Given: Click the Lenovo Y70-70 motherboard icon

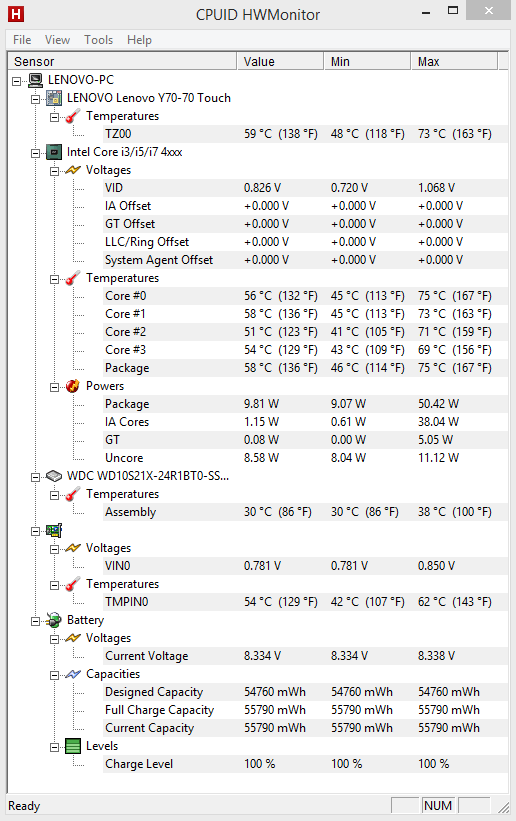Looking at the screenshot, I should click(x=54, y=98).
